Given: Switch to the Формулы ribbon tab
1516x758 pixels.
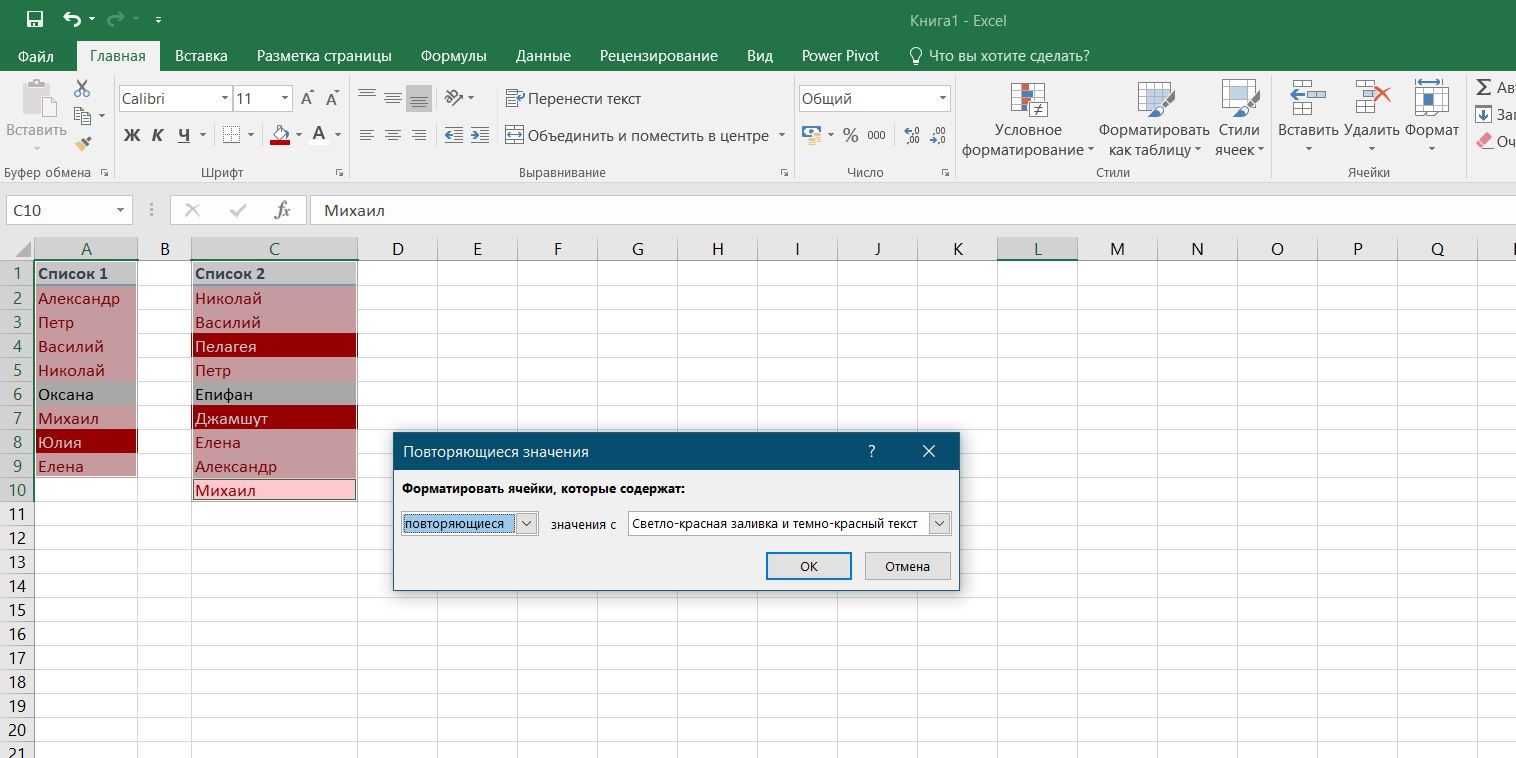Looking at the screenshot, I should [x=453, y=56].
